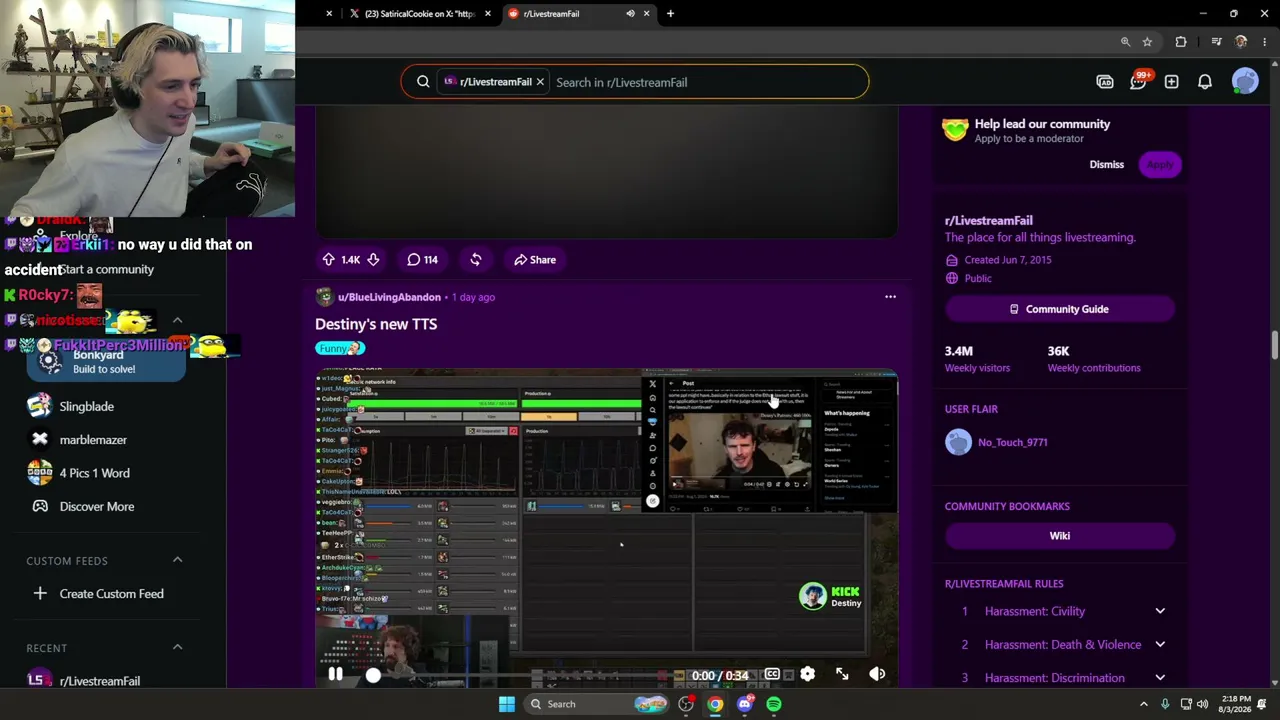Click the award icon beside the comments count

(x=476, y=260)
